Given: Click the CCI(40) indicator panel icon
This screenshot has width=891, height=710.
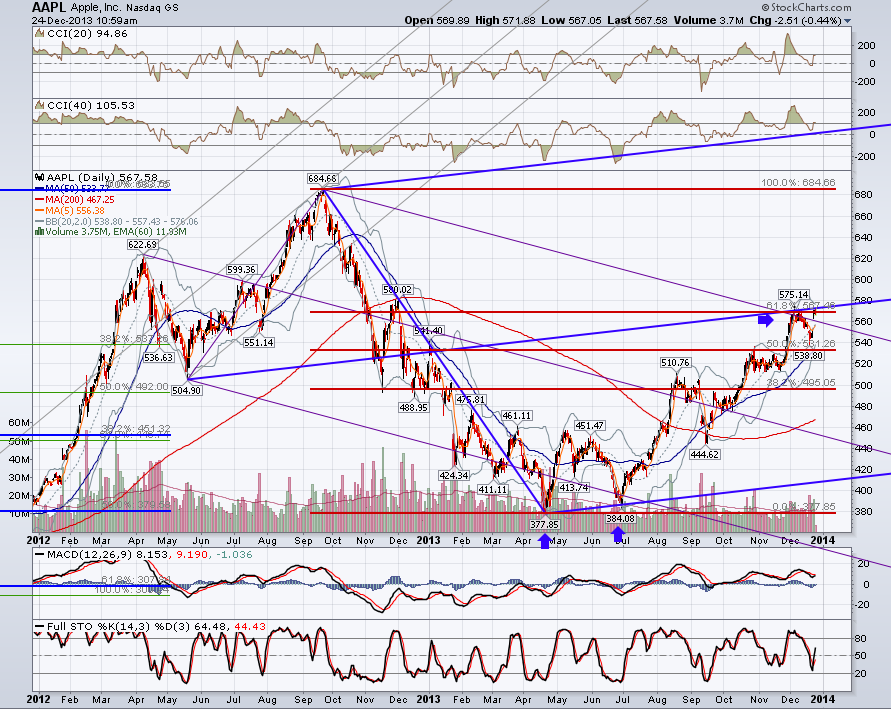Looking at the screenshot, I should [39, 105].
